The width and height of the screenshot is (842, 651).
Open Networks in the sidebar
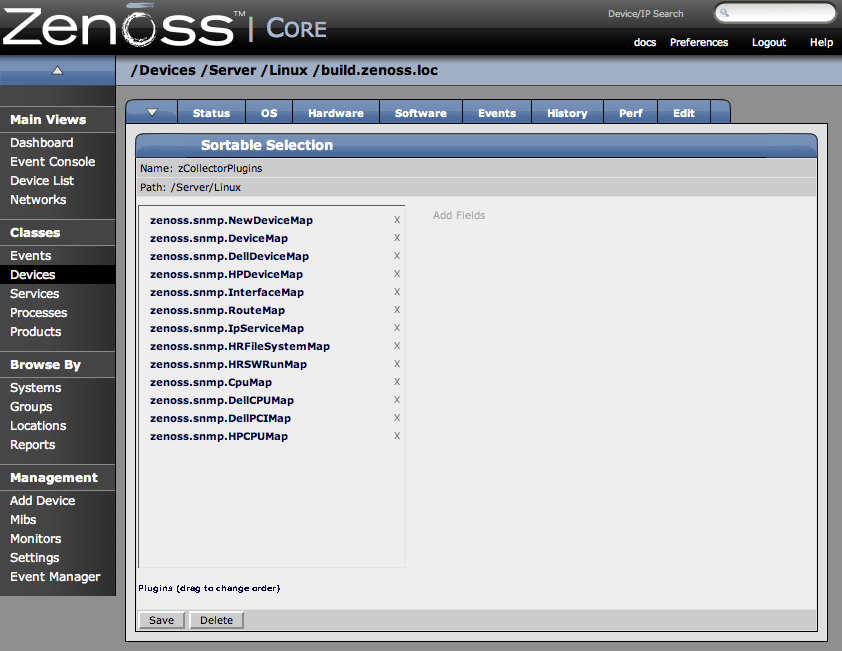[x=38, y=200]
